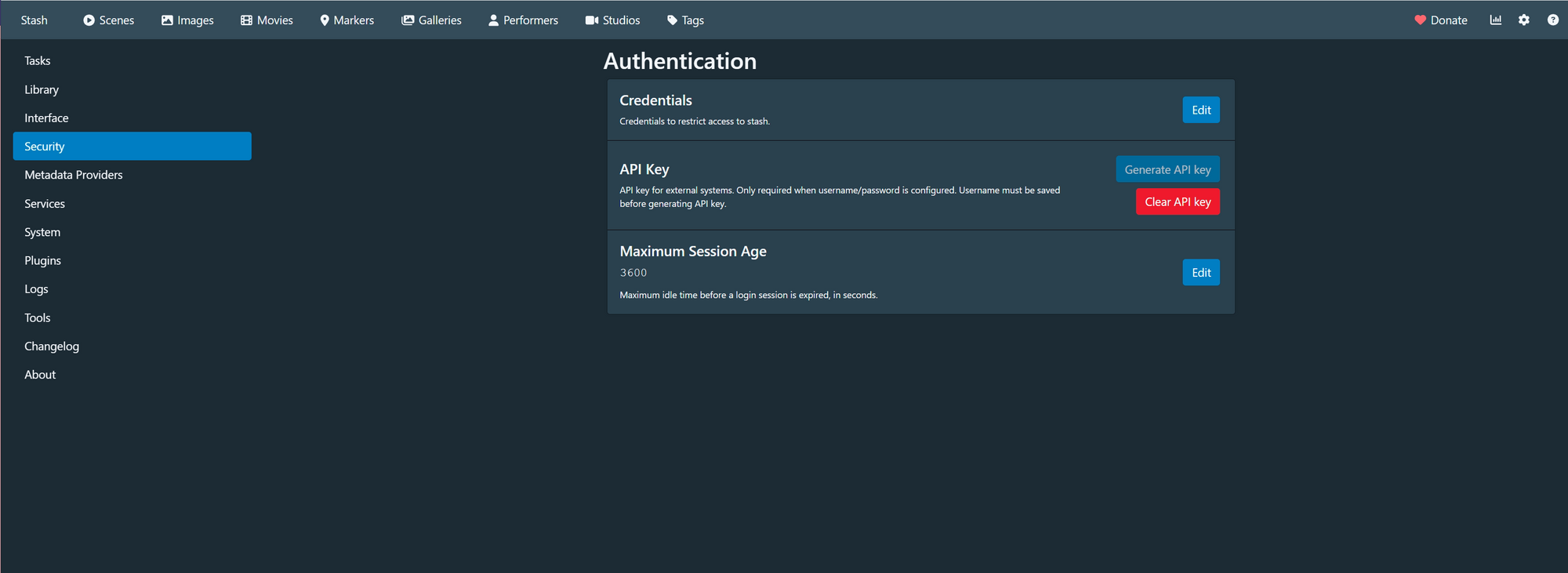Click the red Clear API key button
The height and width of the screenshot is (573, 1568).
click(x=1177, y=202)
